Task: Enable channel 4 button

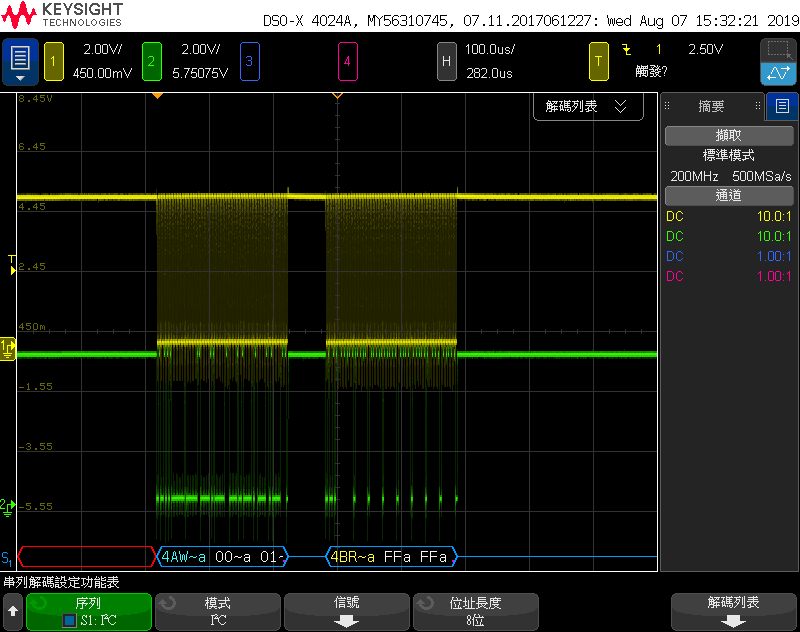Action: (347, 62)
